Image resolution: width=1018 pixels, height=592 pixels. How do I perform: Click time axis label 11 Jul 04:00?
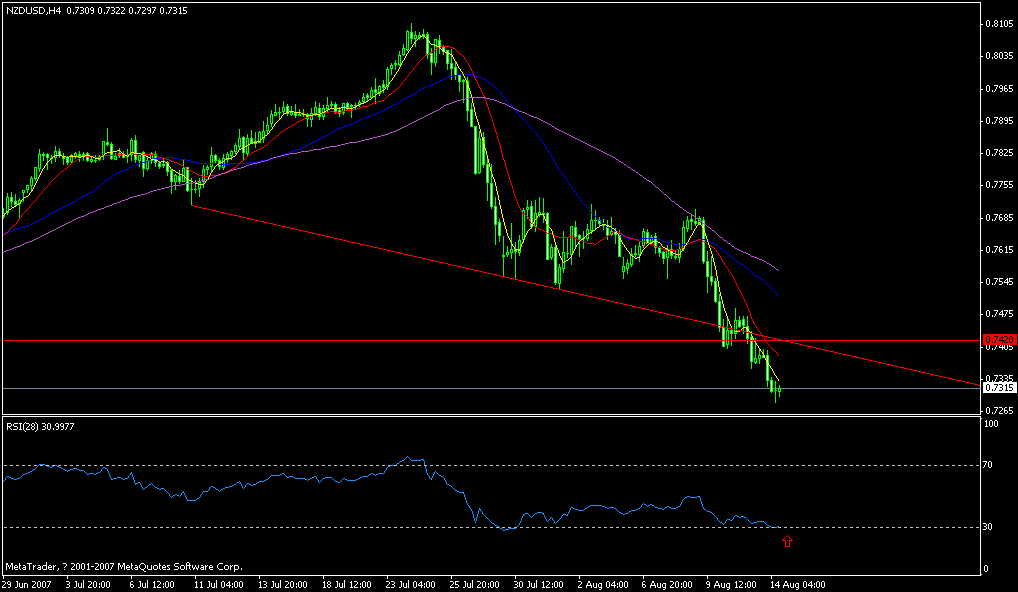[220, 584]
